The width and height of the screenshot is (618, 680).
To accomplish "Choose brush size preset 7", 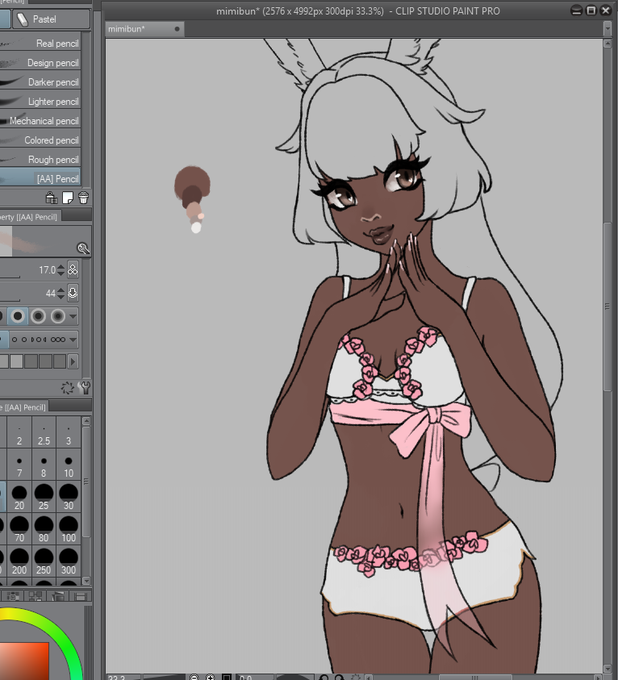I will point(19,466).
